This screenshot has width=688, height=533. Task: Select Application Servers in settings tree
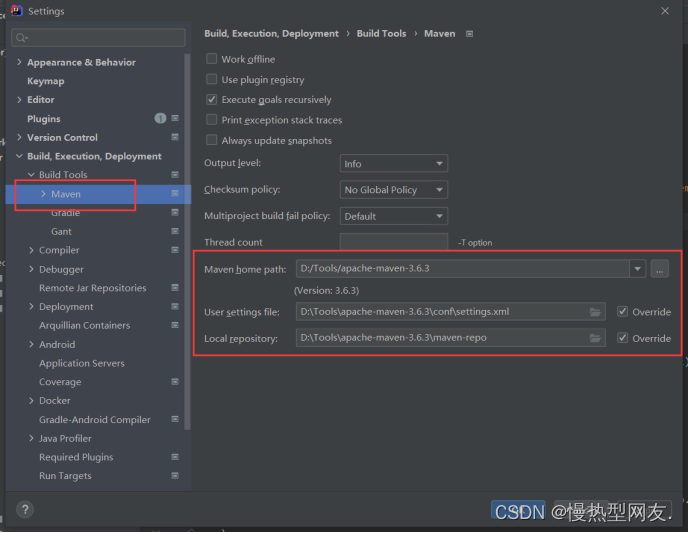(82, 363)
